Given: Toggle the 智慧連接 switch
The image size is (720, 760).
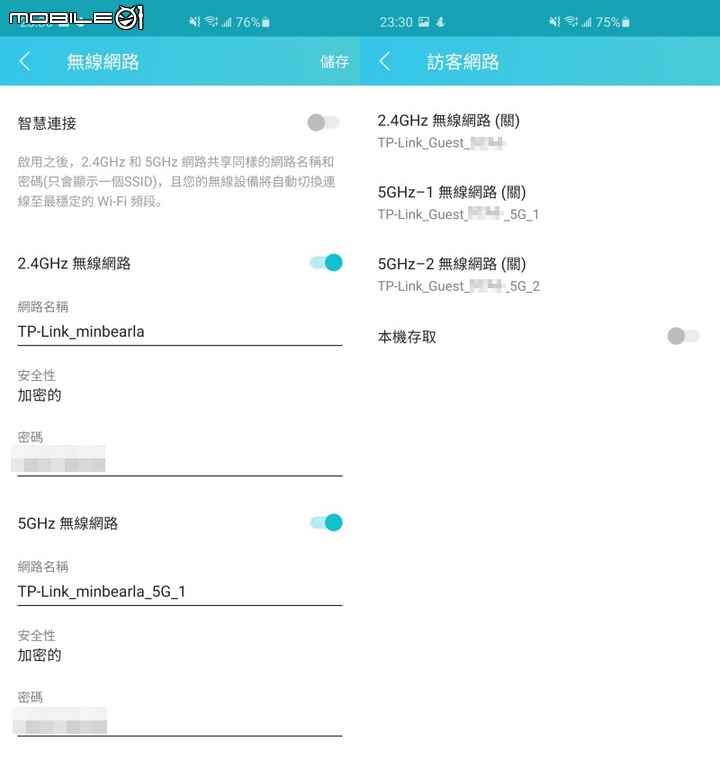Looking at the screenshot, I should tap(323, 123).
